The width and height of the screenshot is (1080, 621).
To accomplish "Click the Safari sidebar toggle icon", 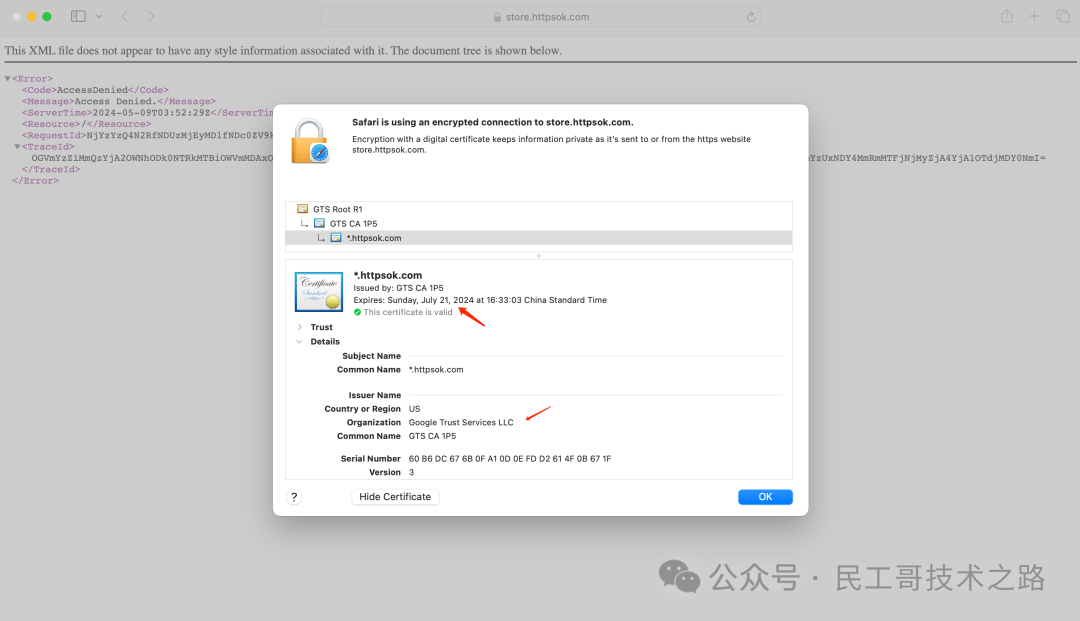I will 78,17.
